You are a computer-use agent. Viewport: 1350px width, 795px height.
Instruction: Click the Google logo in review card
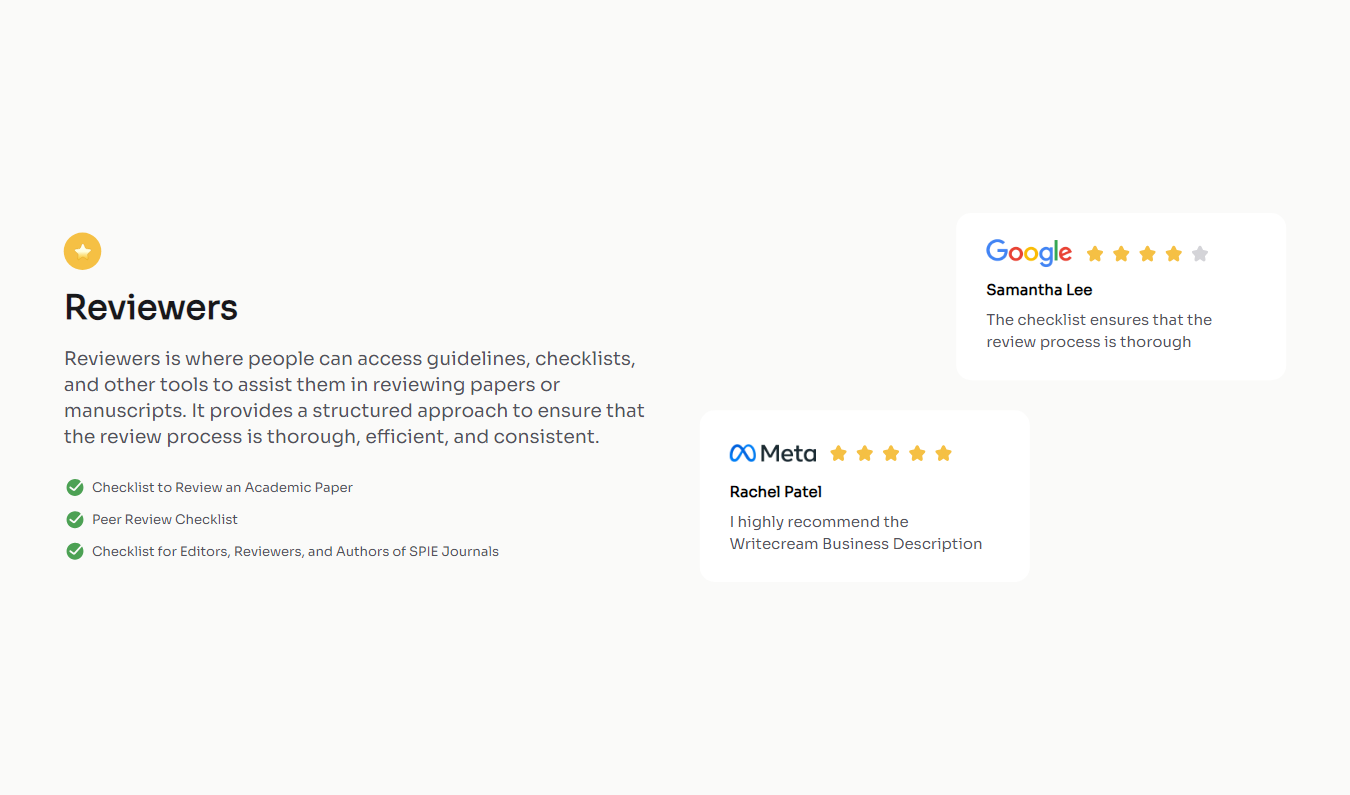coord(1029,253)
